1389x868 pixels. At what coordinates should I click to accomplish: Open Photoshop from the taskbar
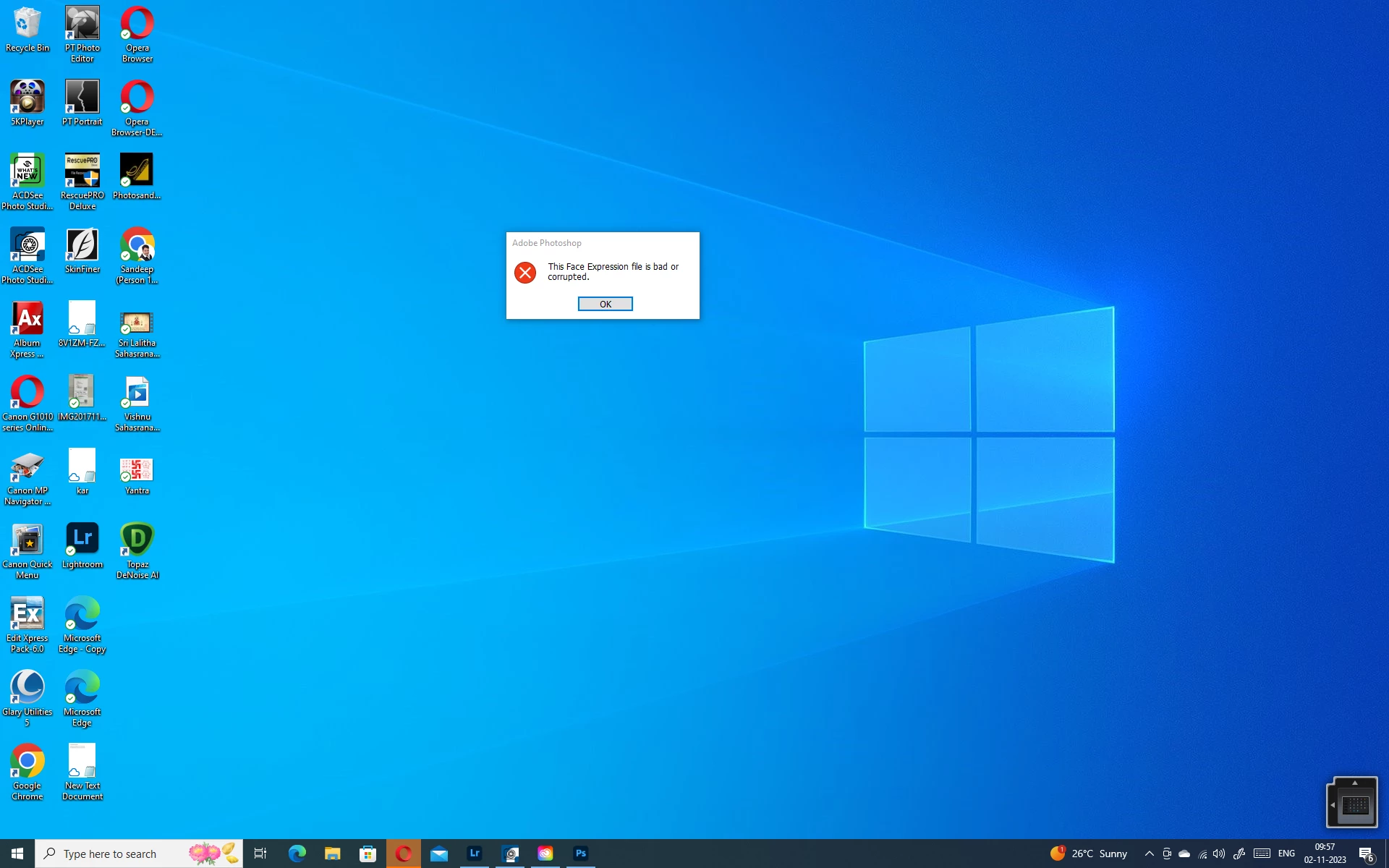(x=580, y=854)
